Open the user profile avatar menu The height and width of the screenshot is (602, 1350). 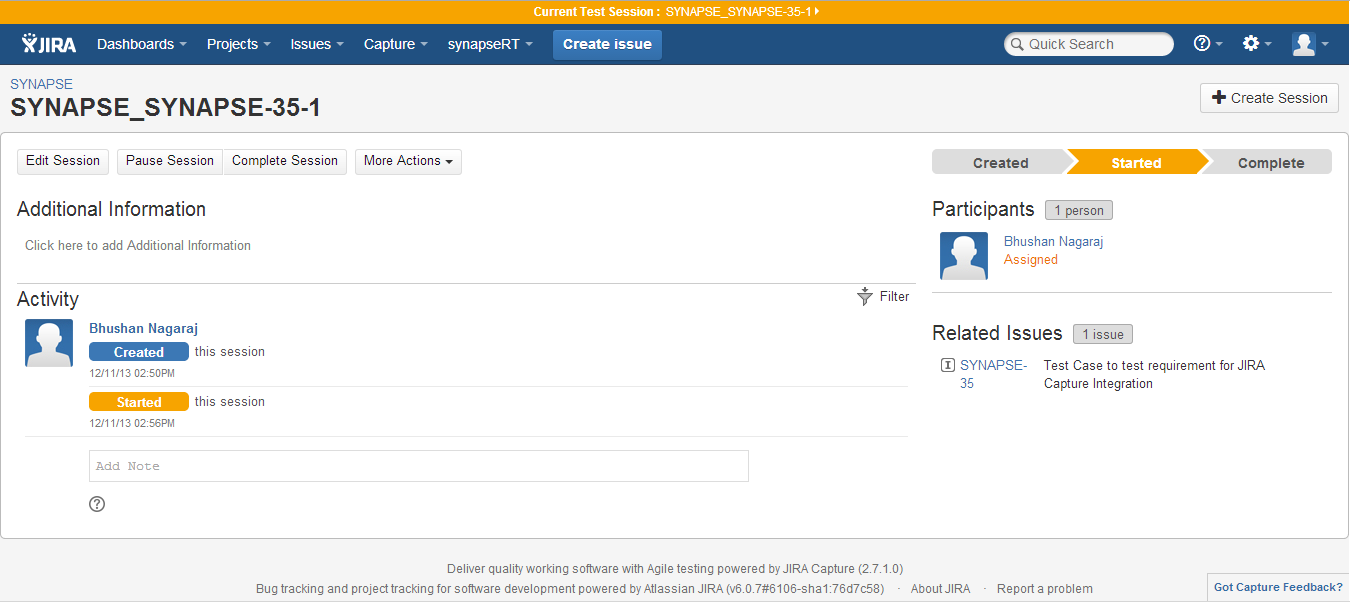point(1309,44)
